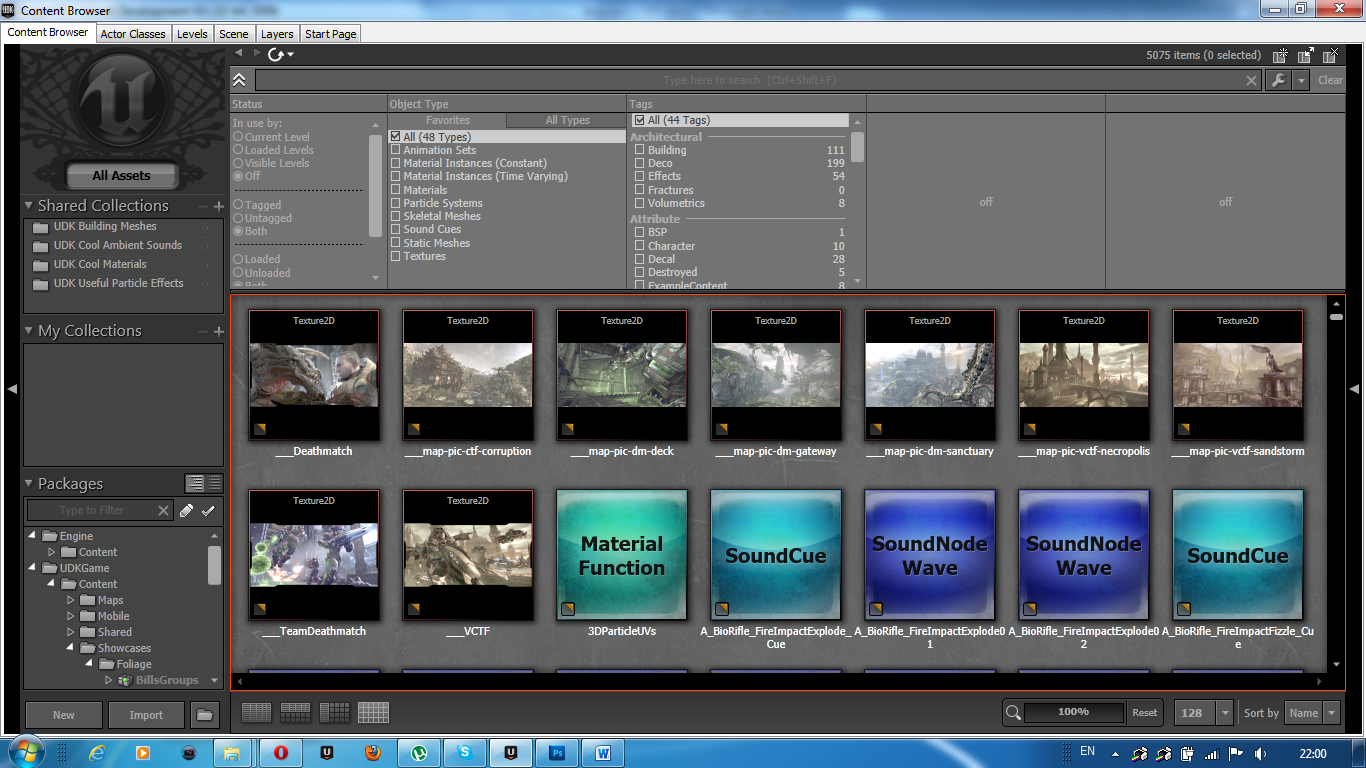
Task: Check the Materials object type filter
Action: [x=396, y=190]
